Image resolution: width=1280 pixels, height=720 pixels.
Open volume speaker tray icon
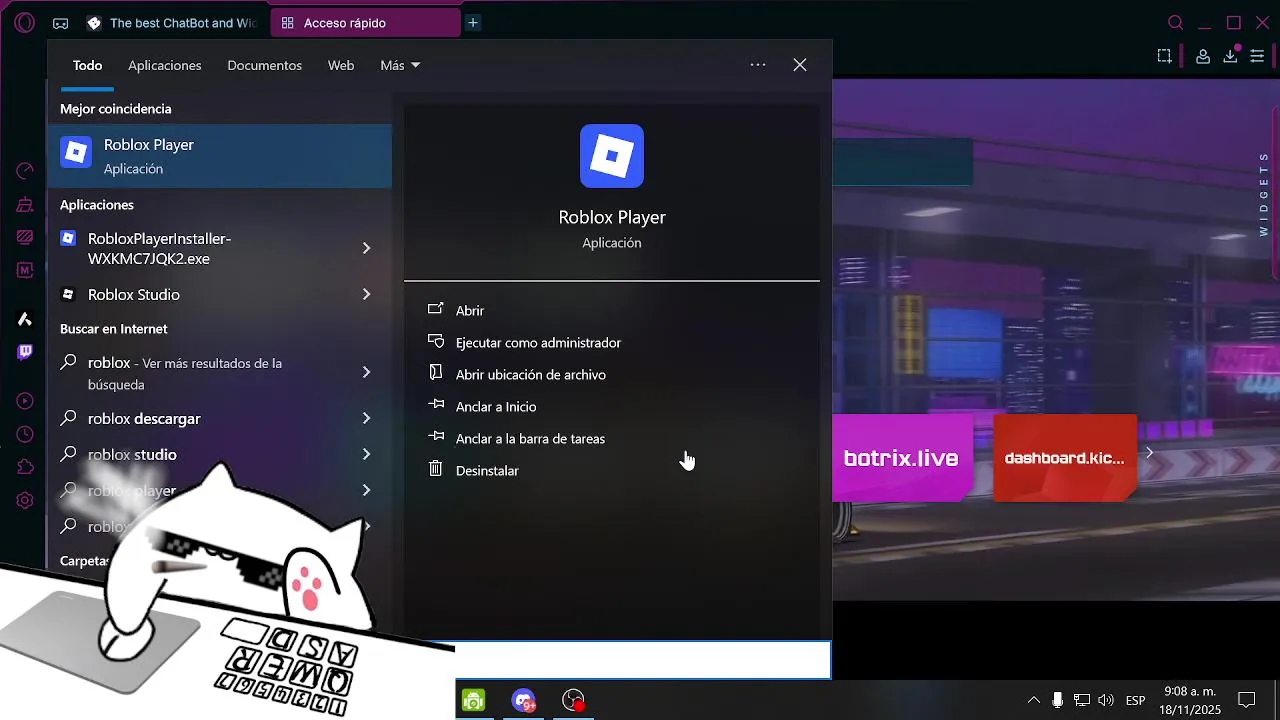pos(1106,700)
